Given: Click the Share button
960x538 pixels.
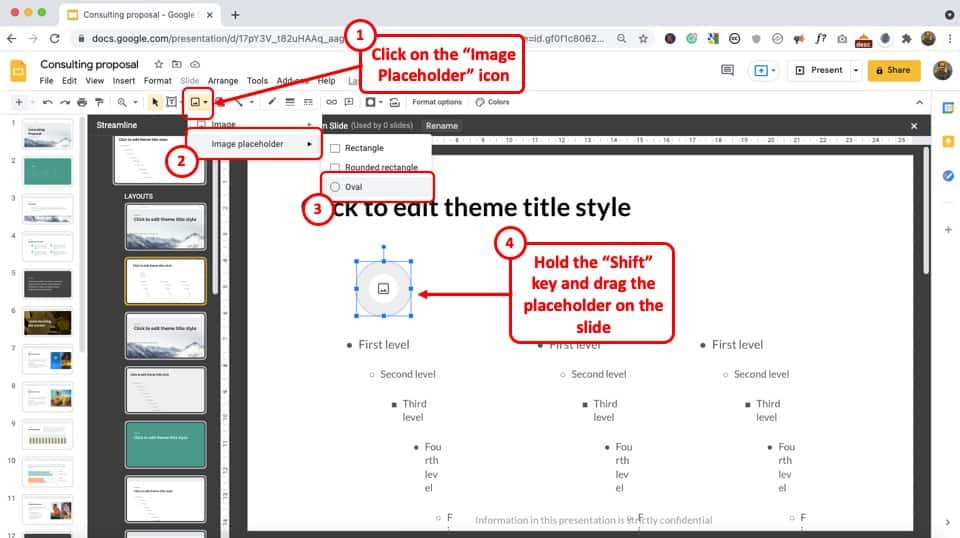Looking at the screenshot, I should click(894, 70).
